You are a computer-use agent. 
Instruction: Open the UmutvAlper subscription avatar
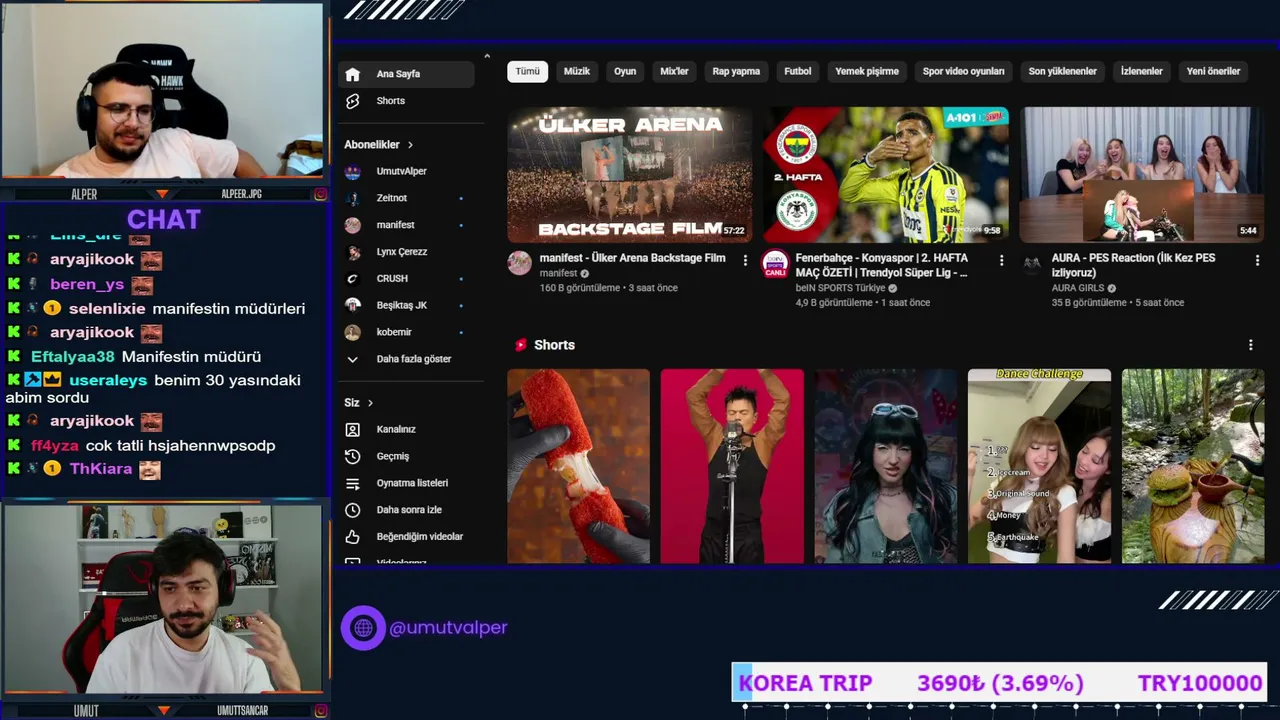click(x=352, y=171)
